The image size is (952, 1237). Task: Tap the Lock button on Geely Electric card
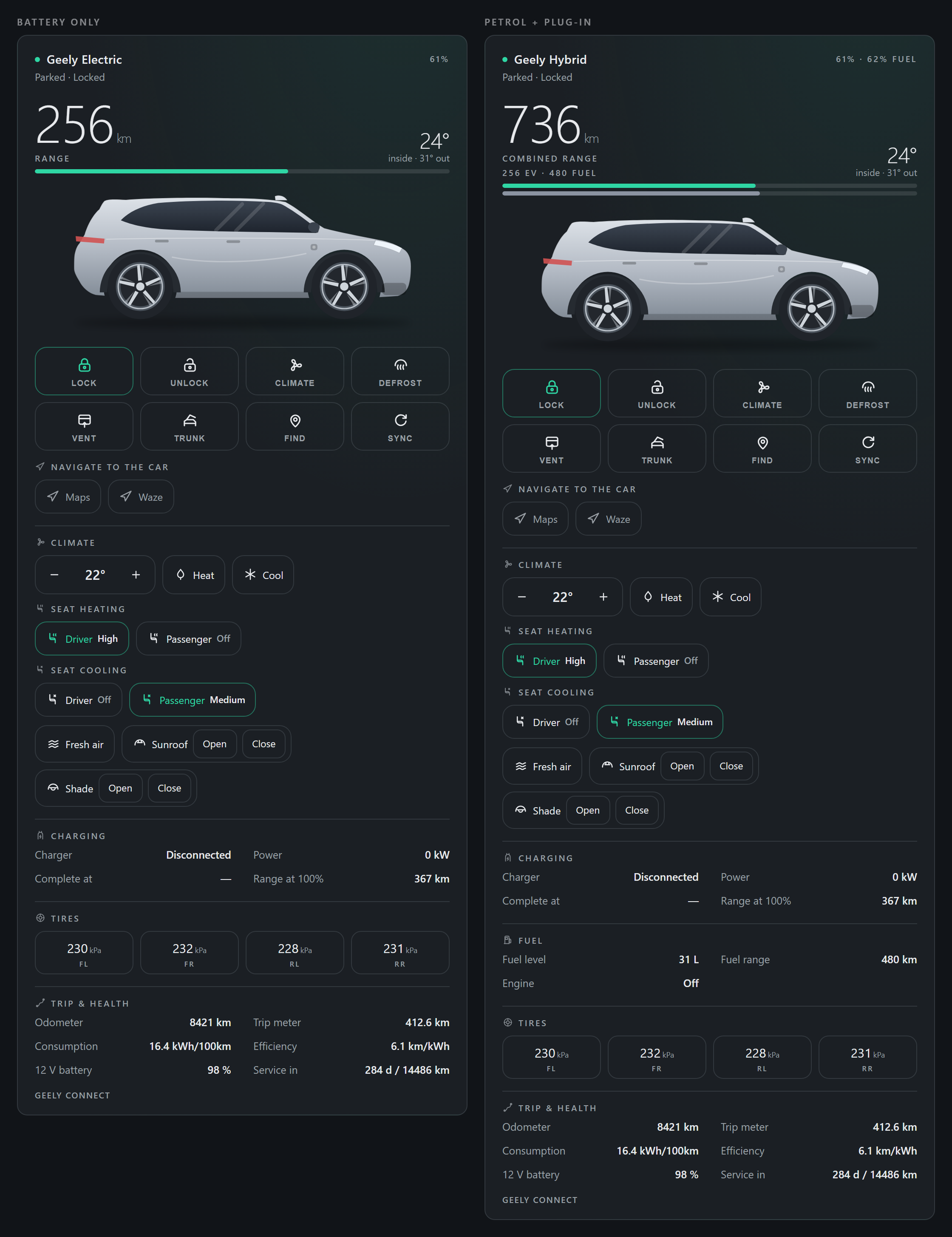click(x=84, y=371)
